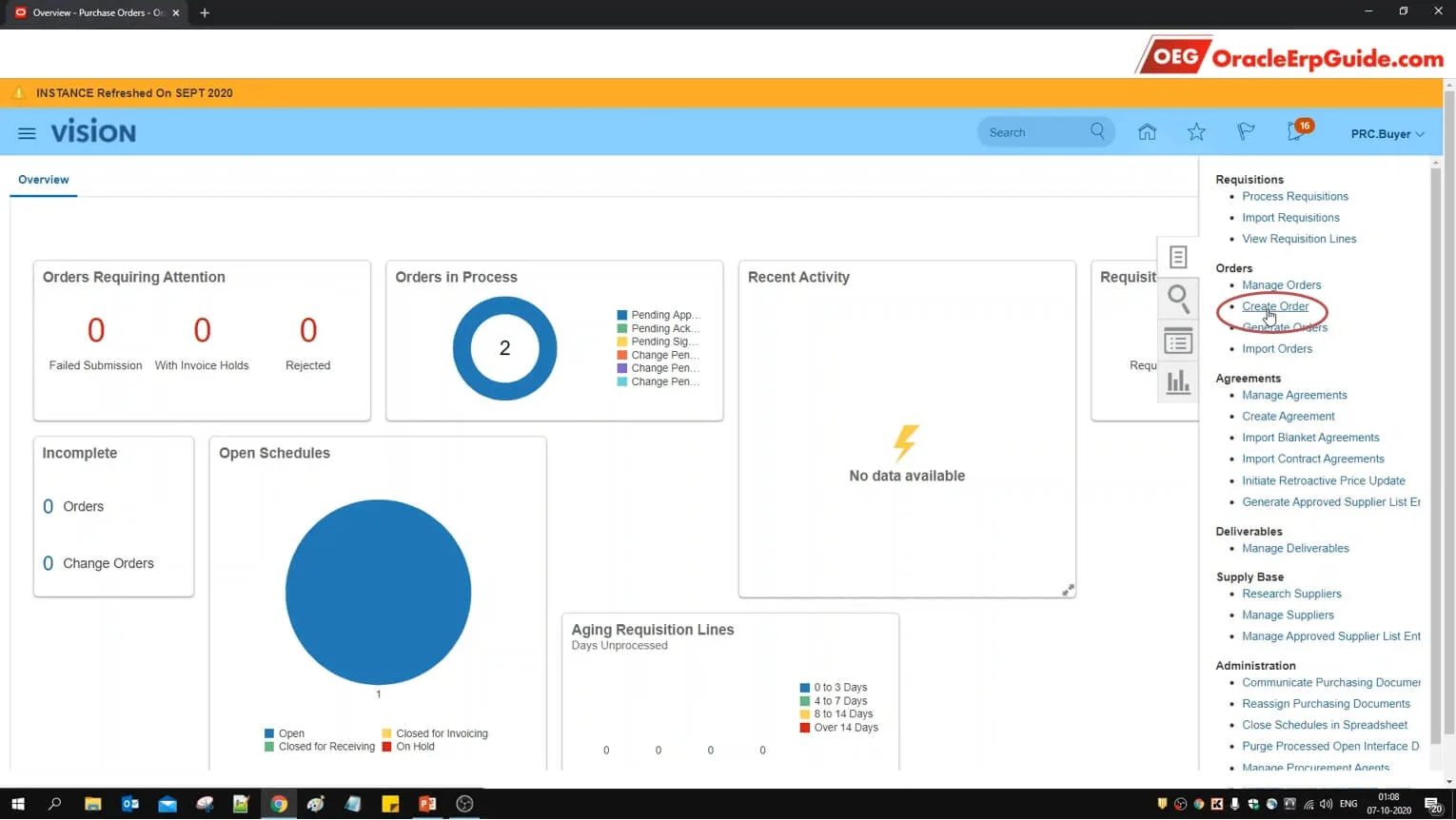This screenshot has width=1456, height=820.
Task: Click the Closed for Invoicing legend swatch
Action: point(386,733)
